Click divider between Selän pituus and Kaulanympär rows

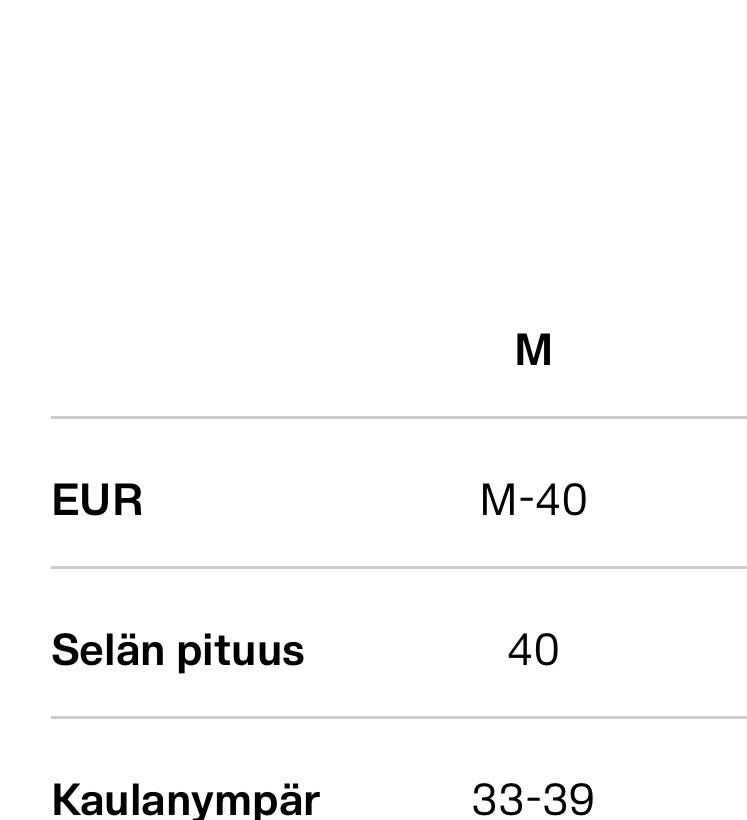[400, 717]
